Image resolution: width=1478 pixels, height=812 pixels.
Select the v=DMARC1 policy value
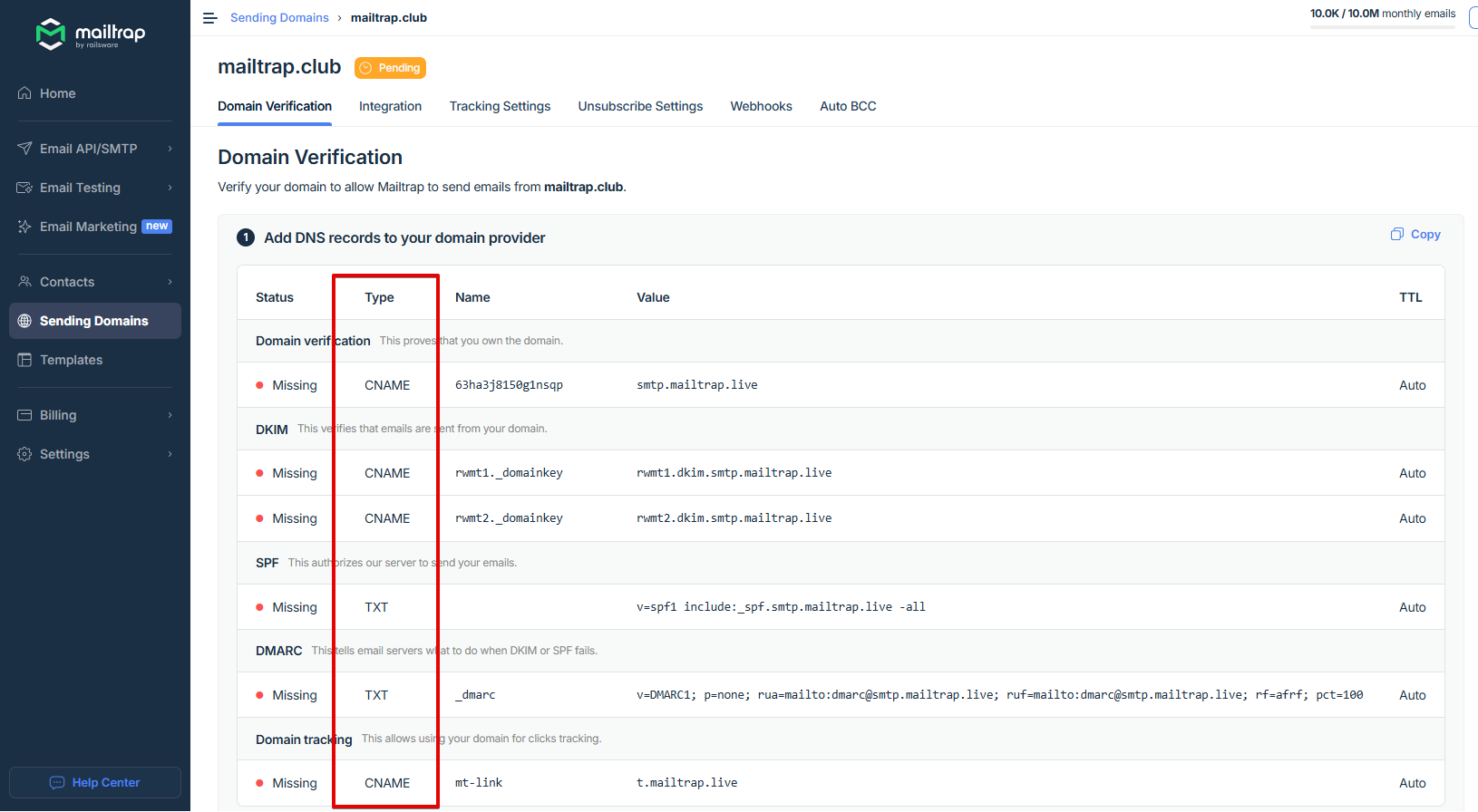click(999, 695)
